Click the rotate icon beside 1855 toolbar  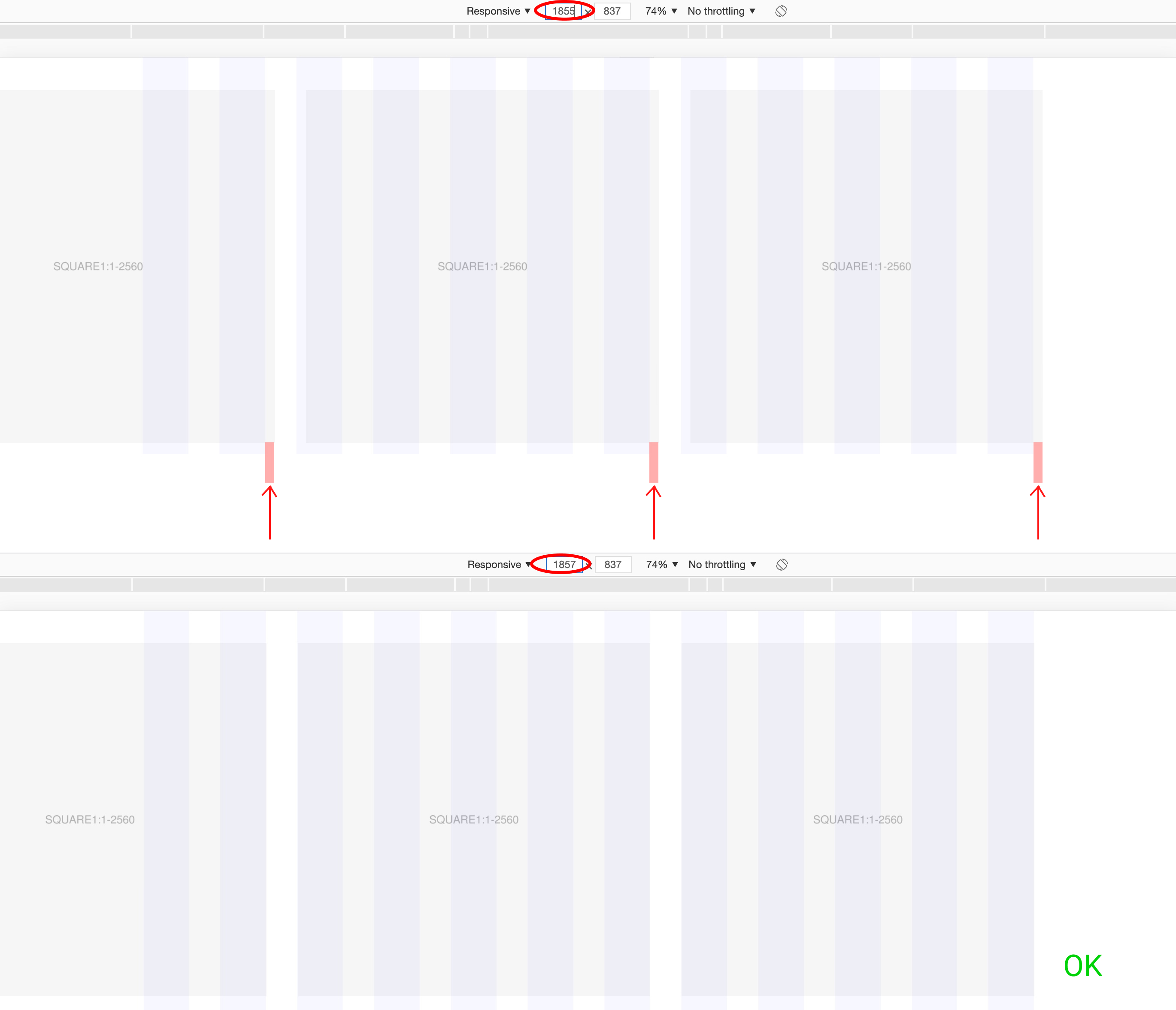pos(780,11)
